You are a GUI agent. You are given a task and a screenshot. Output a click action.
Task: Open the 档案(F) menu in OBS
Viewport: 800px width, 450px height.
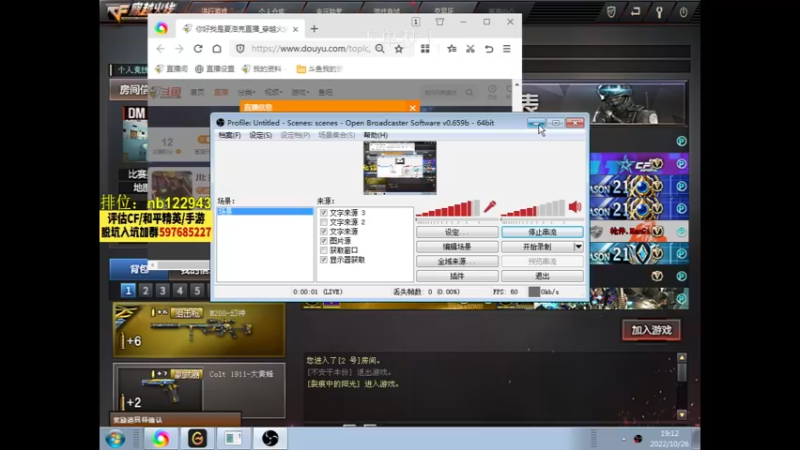coord(229,135)
